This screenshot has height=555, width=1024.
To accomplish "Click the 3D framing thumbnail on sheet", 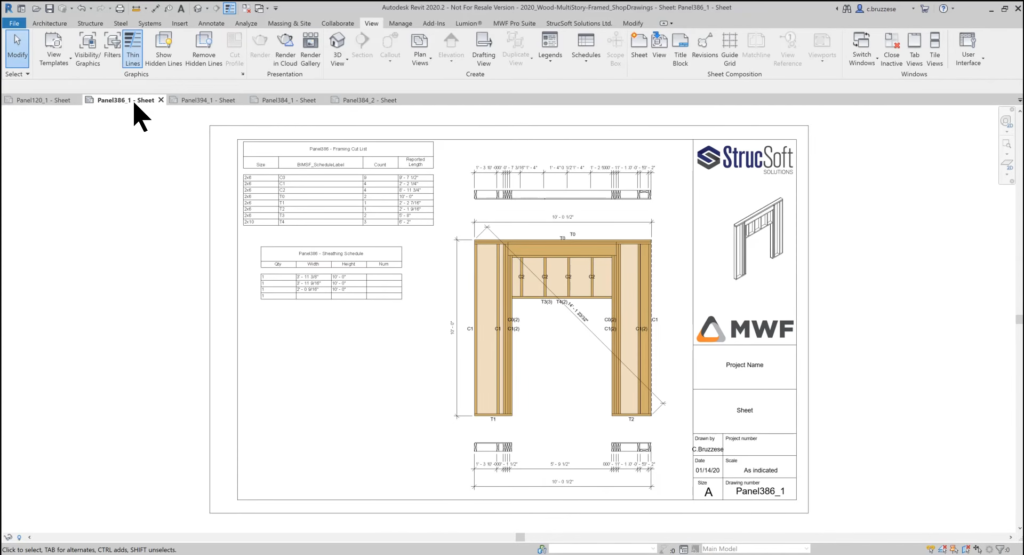I will tap(758, 238).
